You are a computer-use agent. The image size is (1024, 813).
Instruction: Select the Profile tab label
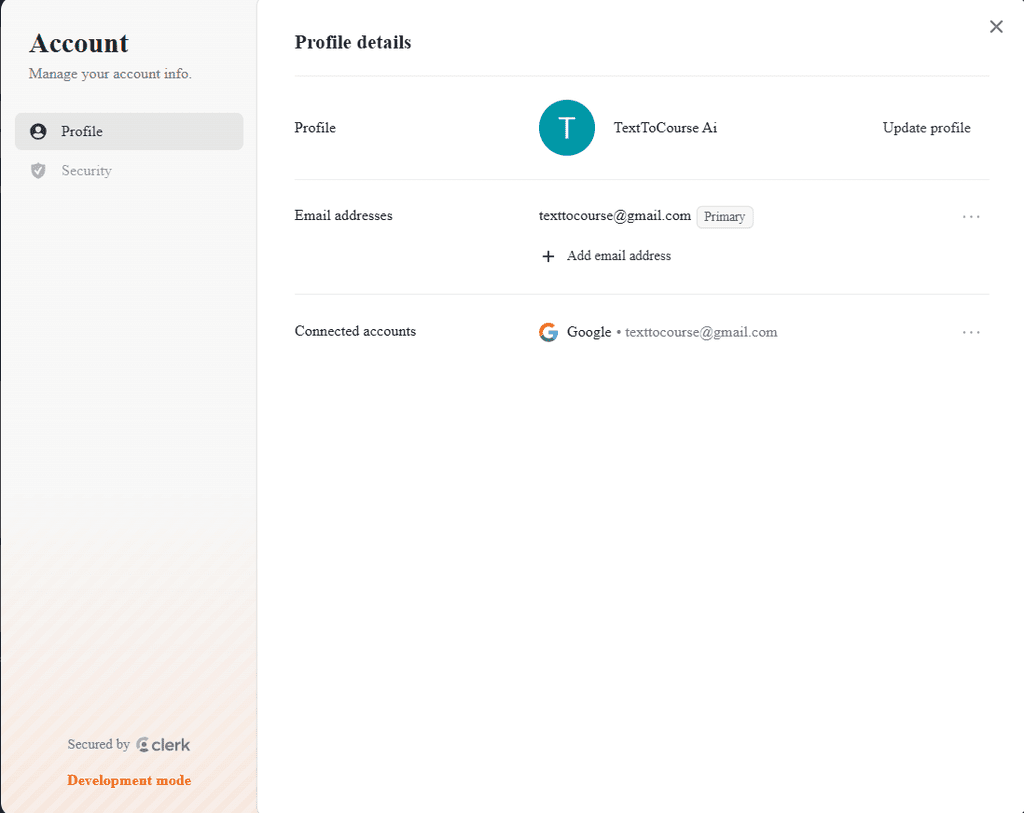coord(82,131)
